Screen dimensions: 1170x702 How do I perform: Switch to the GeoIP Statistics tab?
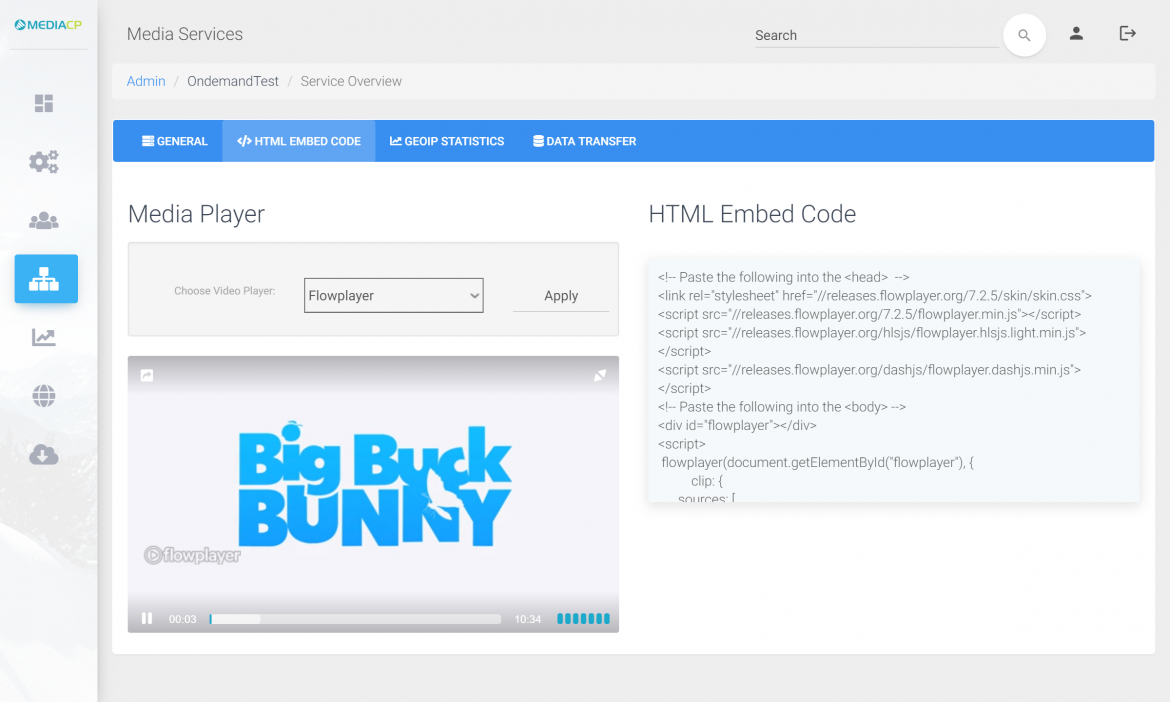tap(447, 142)
